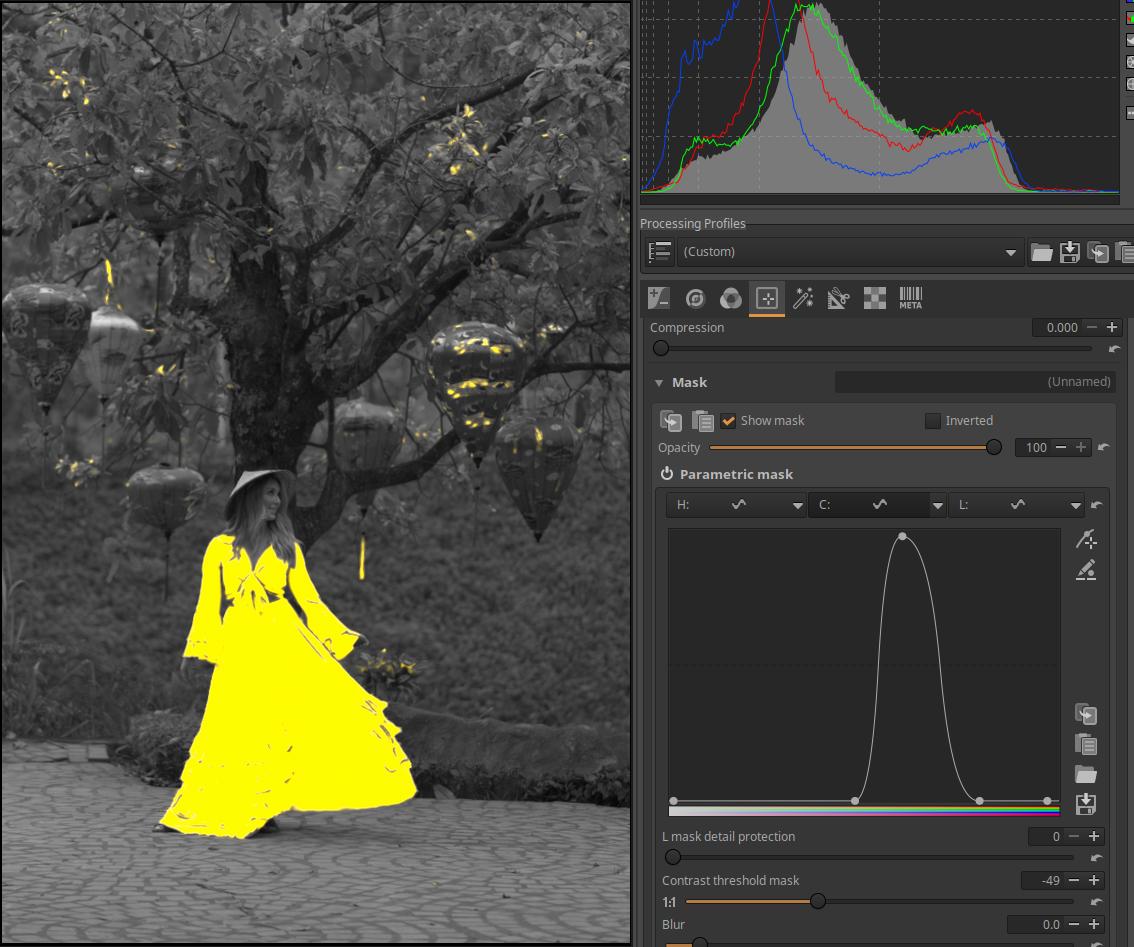Open the Transform tab with scissors icon
1134x947 pixels.
(838, 298)
